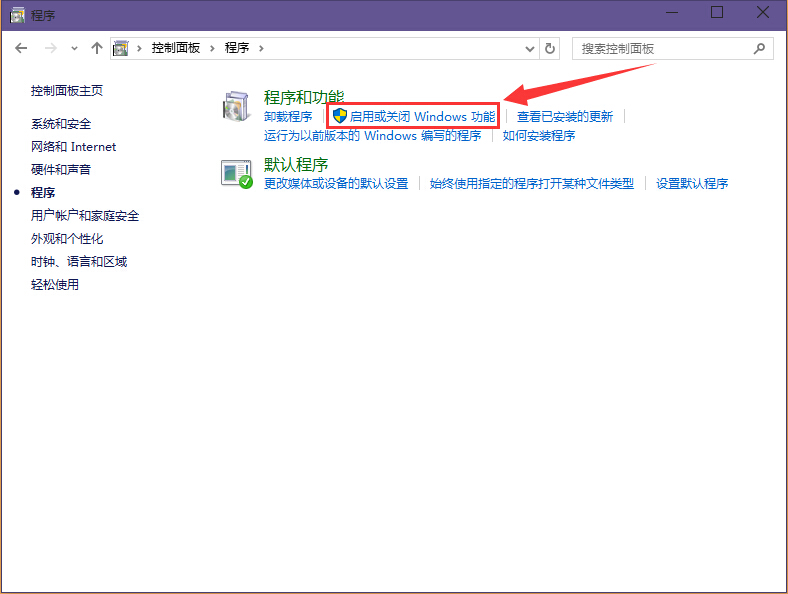Open 硬件和声音 category

tap(61, 170)
